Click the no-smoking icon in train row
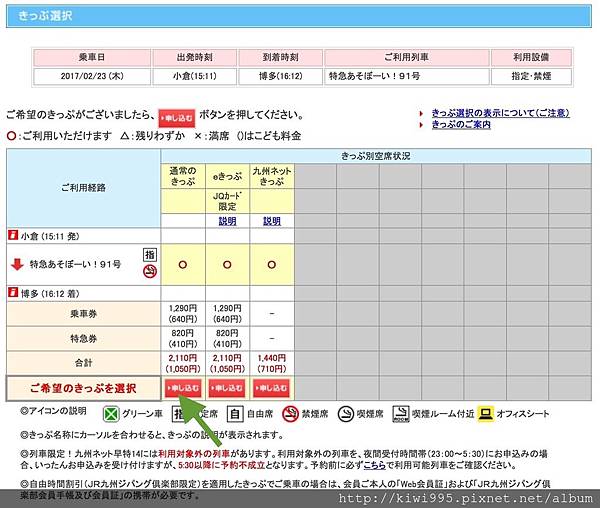 click(150, 271)
